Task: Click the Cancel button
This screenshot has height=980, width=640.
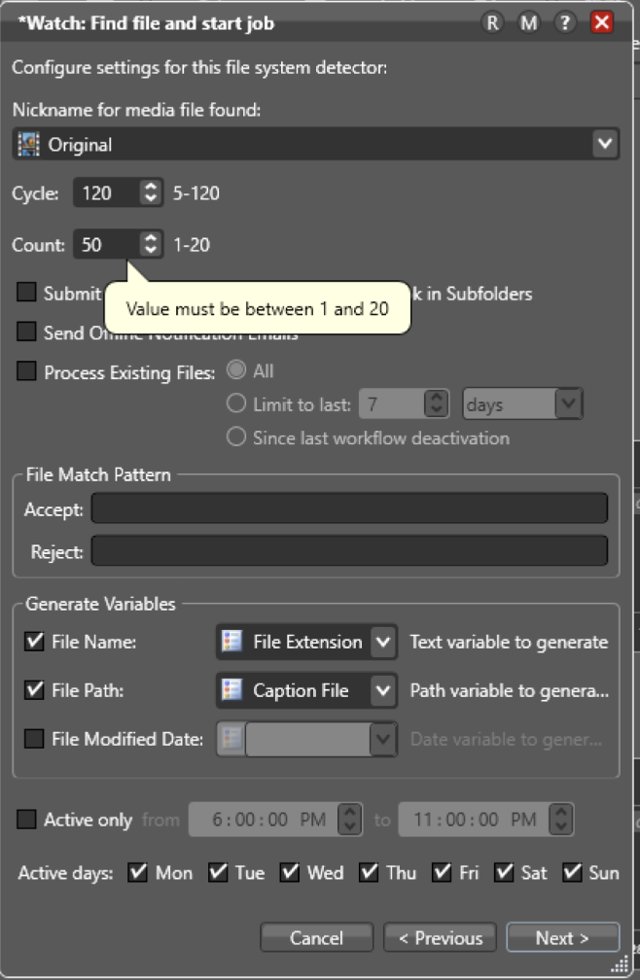Action: pos(317,938)
